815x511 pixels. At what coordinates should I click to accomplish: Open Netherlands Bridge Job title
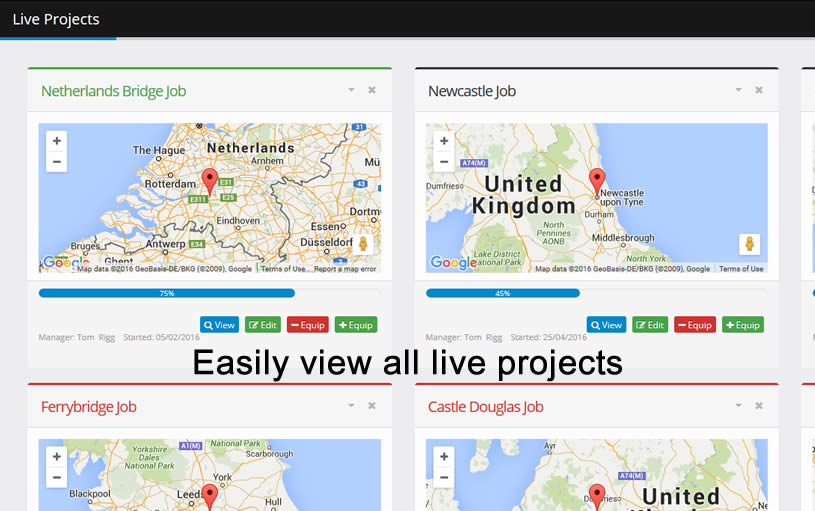pos(113,91)
